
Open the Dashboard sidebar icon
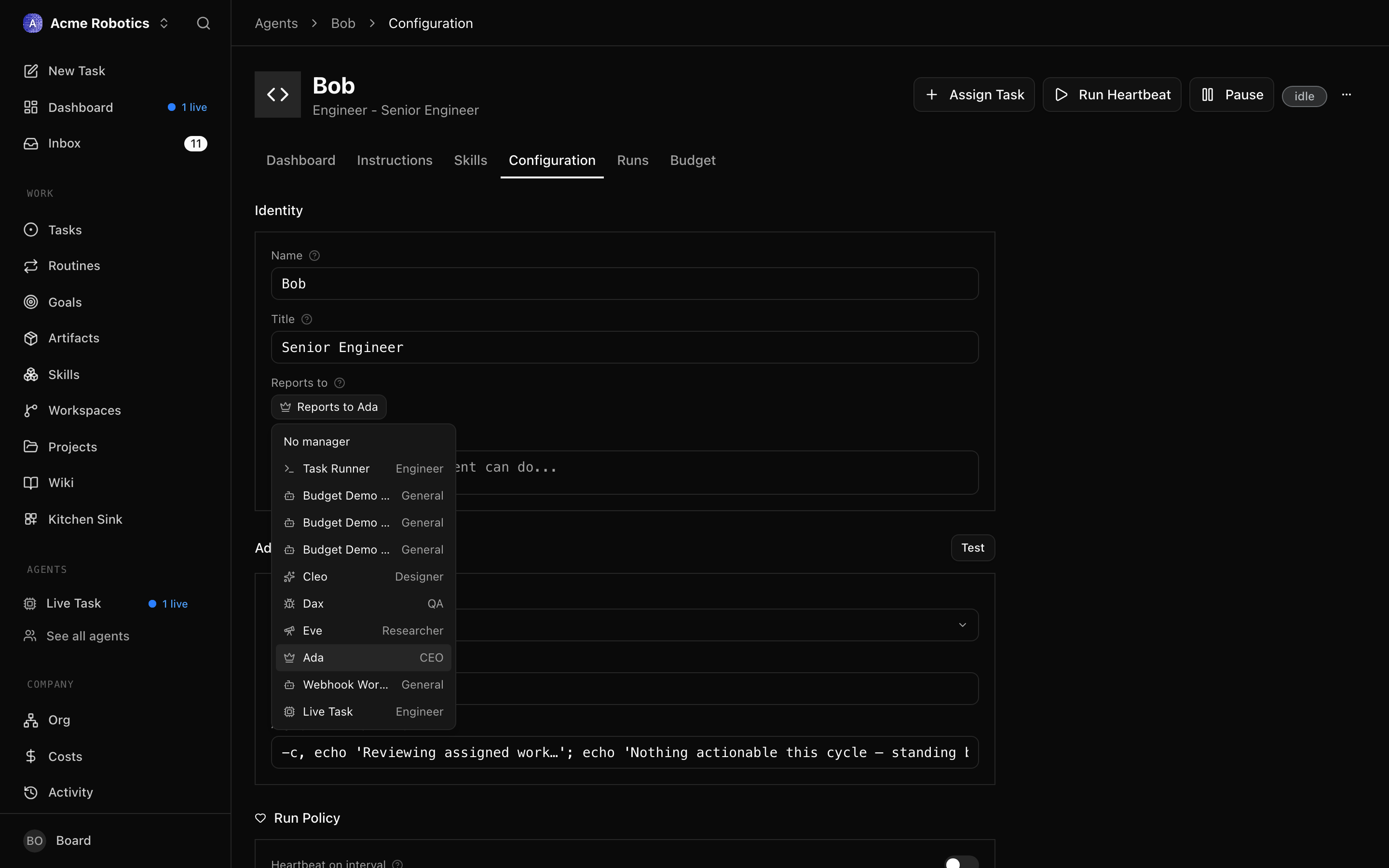31,108
